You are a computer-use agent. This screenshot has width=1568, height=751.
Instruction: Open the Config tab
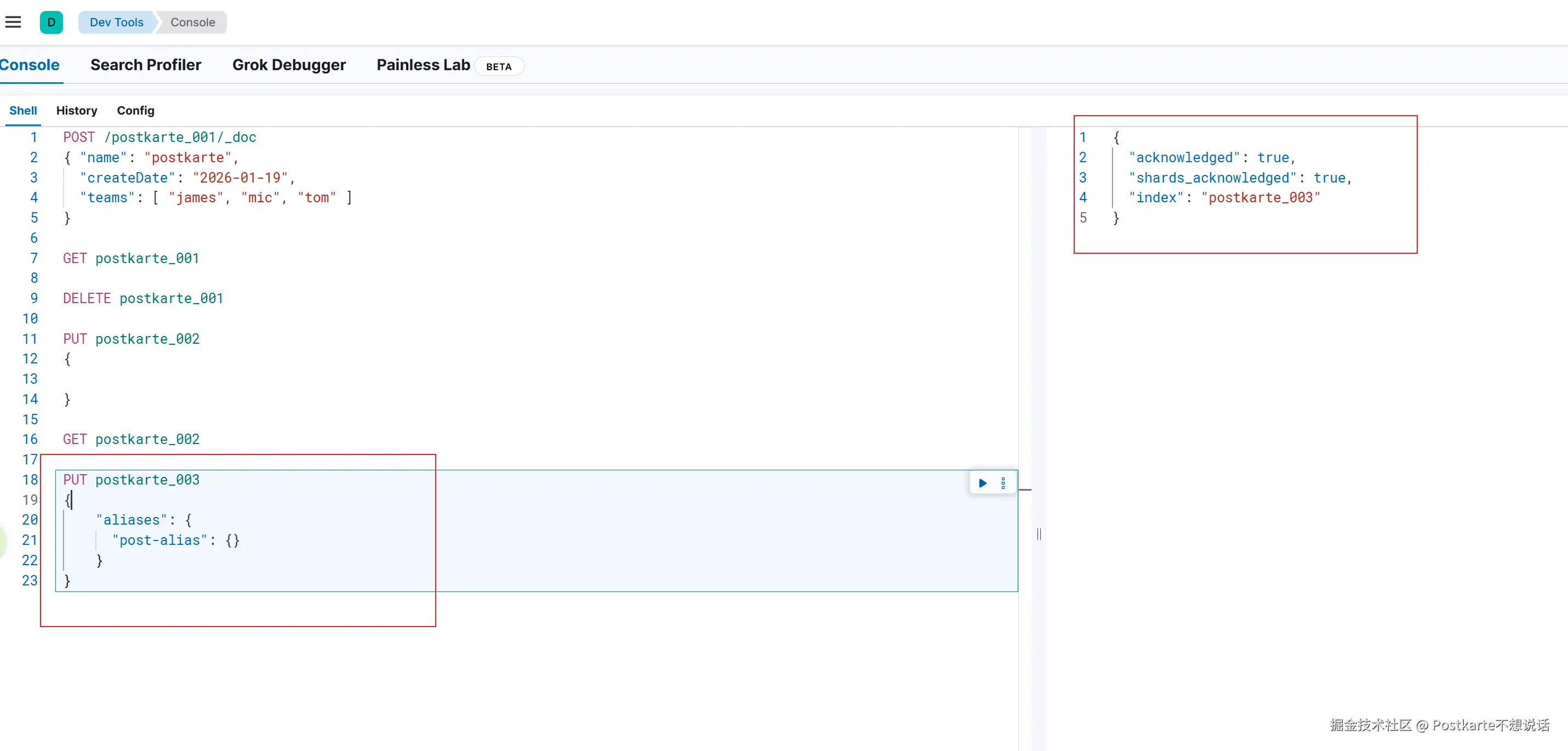(x=135, y=111)
